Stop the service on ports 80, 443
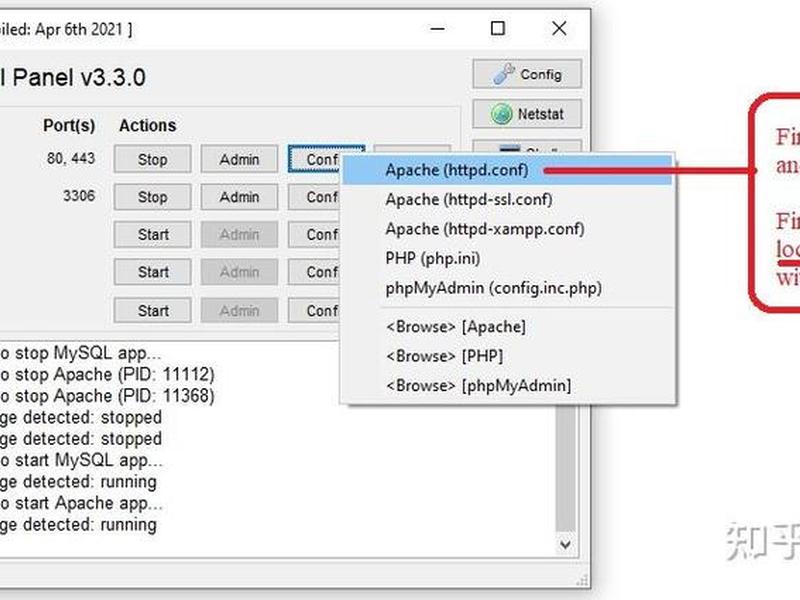This screenshot has width=800, height=600. [x=153, y=159]
